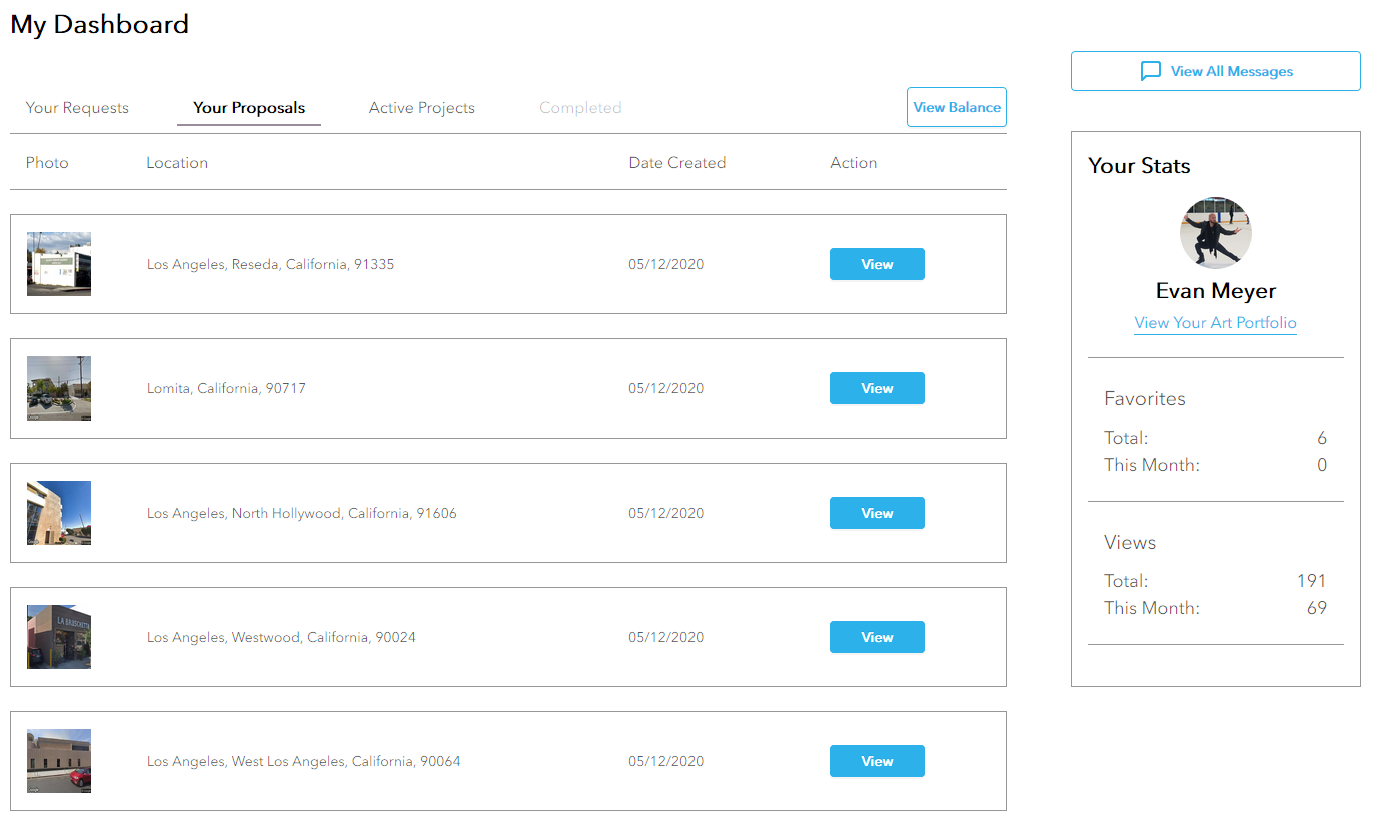This screenshot has width=1380, height=830.
Task: Switch to Your Requests tab
Action: tap(77, 108)
